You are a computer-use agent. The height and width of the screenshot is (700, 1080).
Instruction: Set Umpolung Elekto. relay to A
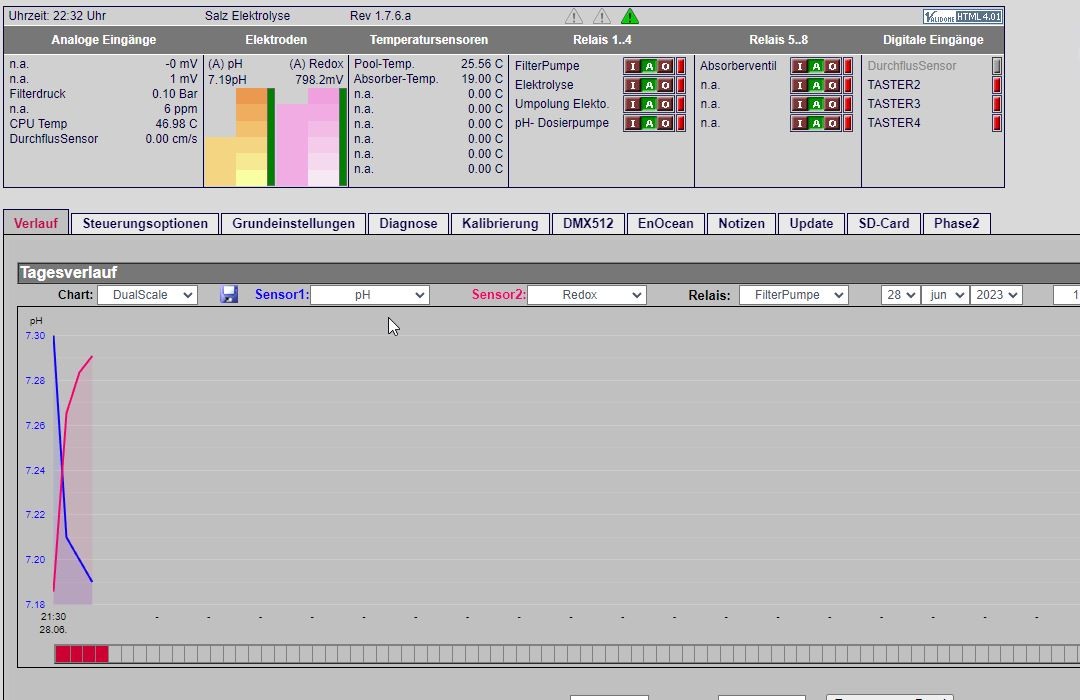(649, 104)
